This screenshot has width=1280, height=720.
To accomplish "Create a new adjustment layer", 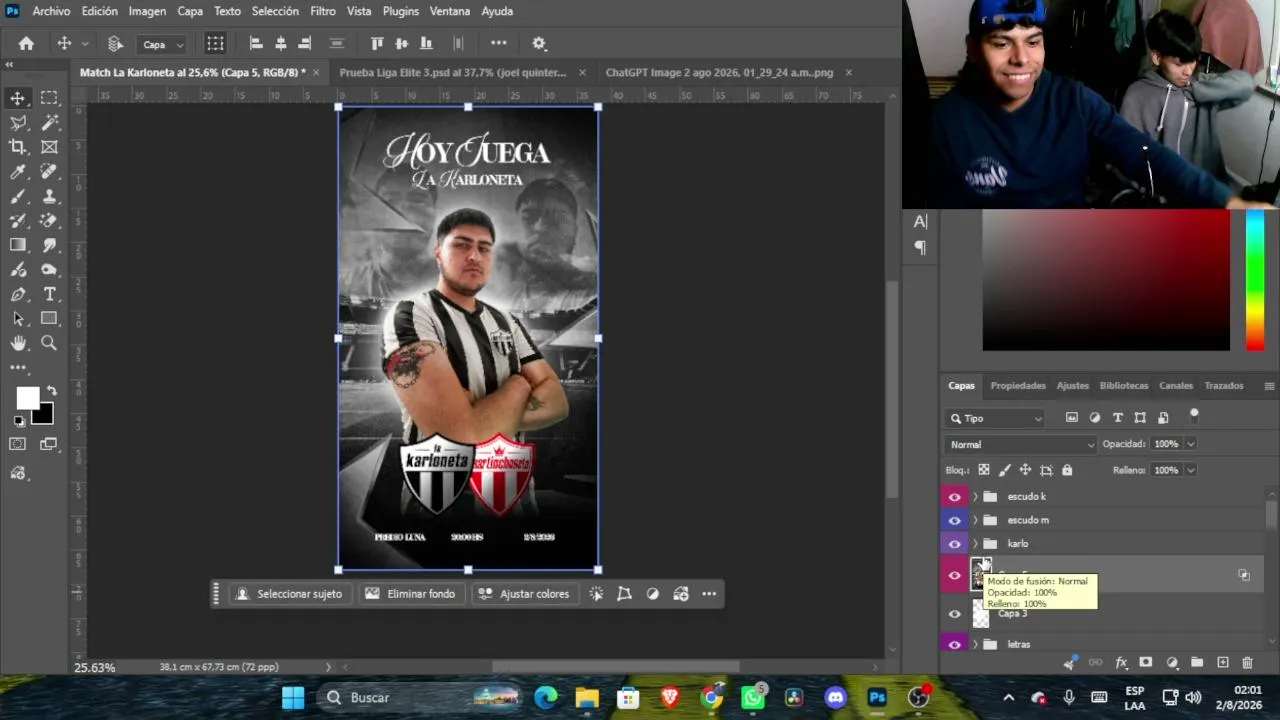I will 1172,662.
